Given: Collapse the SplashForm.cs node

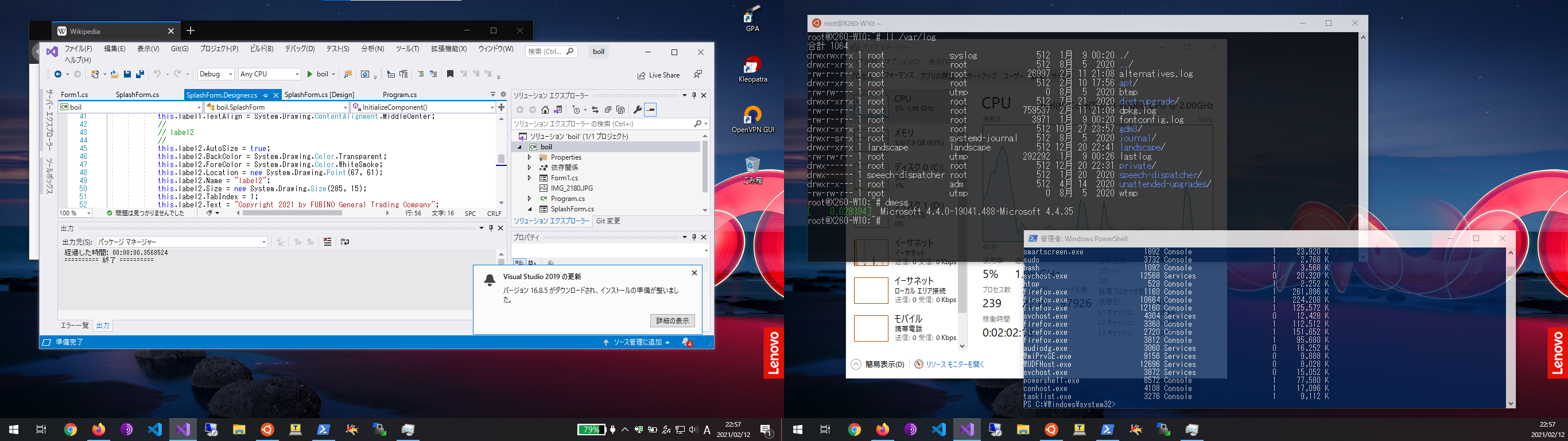Looking at the screenshot, I should pos(529,209).
